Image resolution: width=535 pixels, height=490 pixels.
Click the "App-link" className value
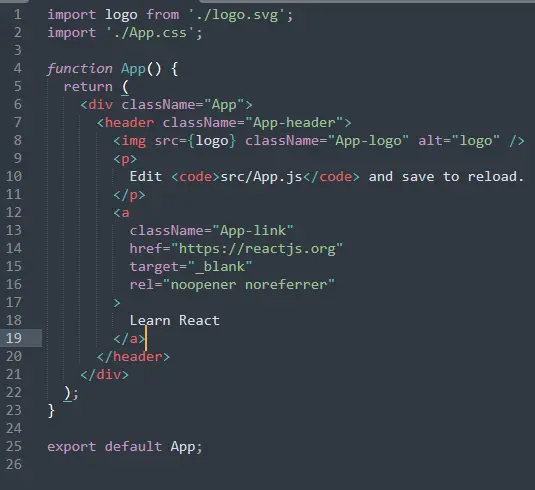(252, 231)
